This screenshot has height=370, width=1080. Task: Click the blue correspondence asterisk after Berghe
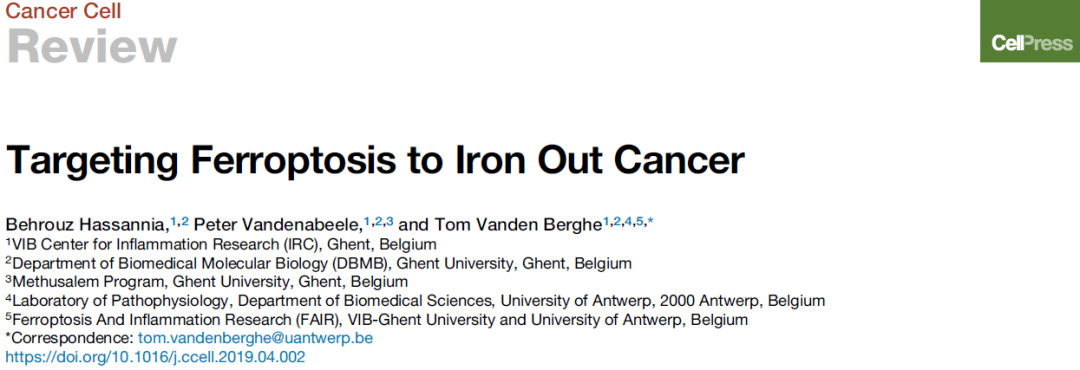pos(650,222)
